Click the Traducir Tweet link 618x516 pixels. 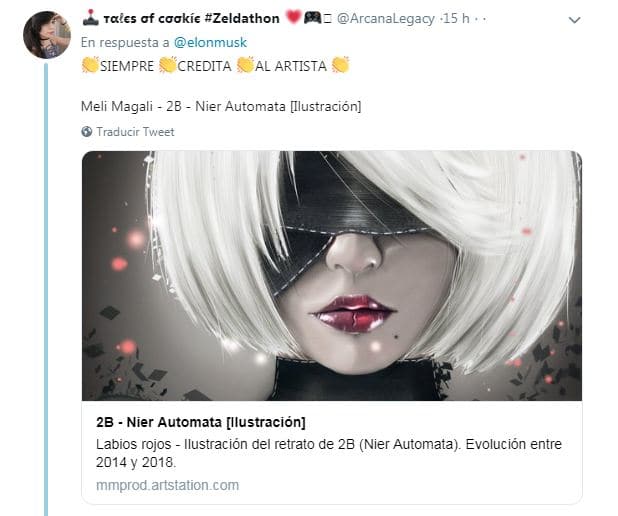tap(135, 132)
